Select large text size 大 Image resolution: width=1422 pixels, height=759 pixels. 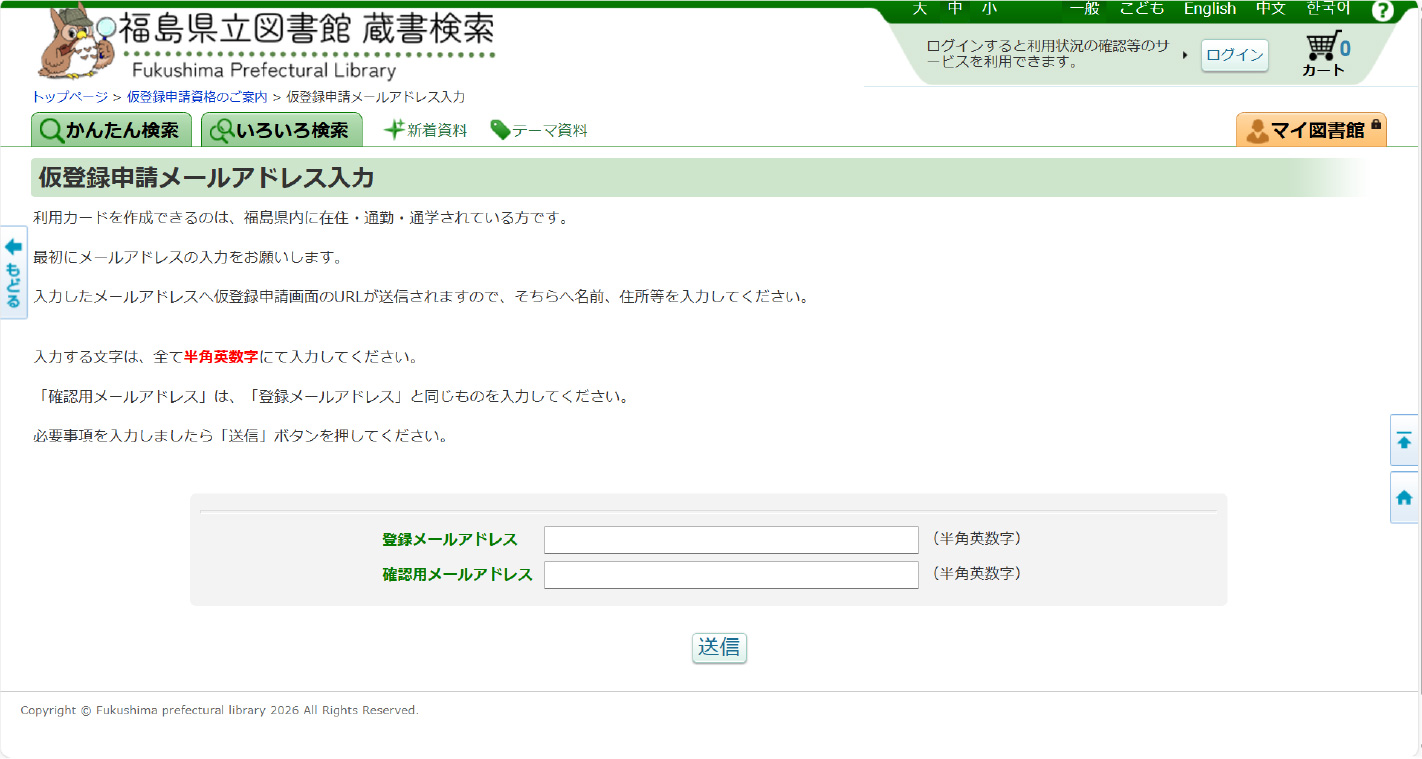point(919,9)
